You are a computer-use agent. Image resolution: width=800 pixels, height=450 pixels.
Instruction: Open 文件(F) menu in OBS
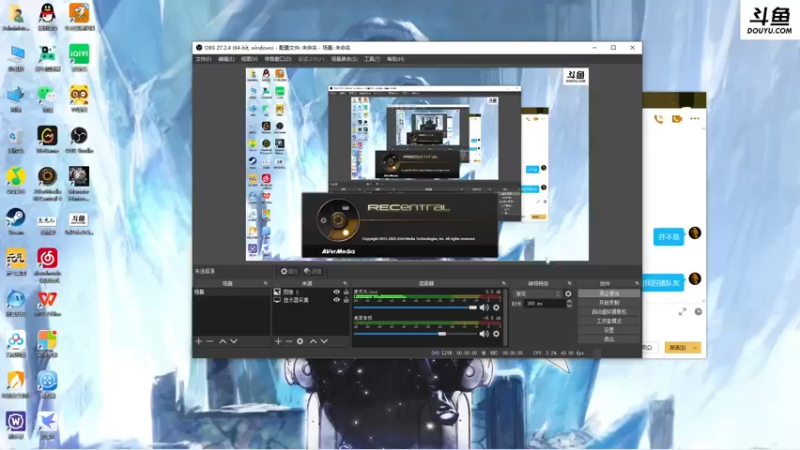point(203,59)
